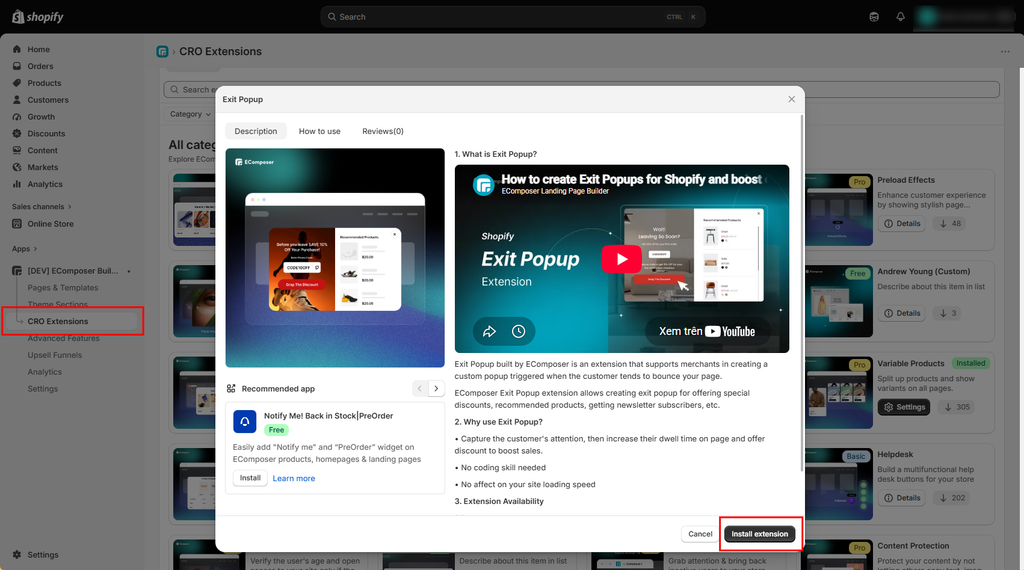Open Learn more link
The height and width of the screenshot is (570, 1024).
tap(293, 479)
